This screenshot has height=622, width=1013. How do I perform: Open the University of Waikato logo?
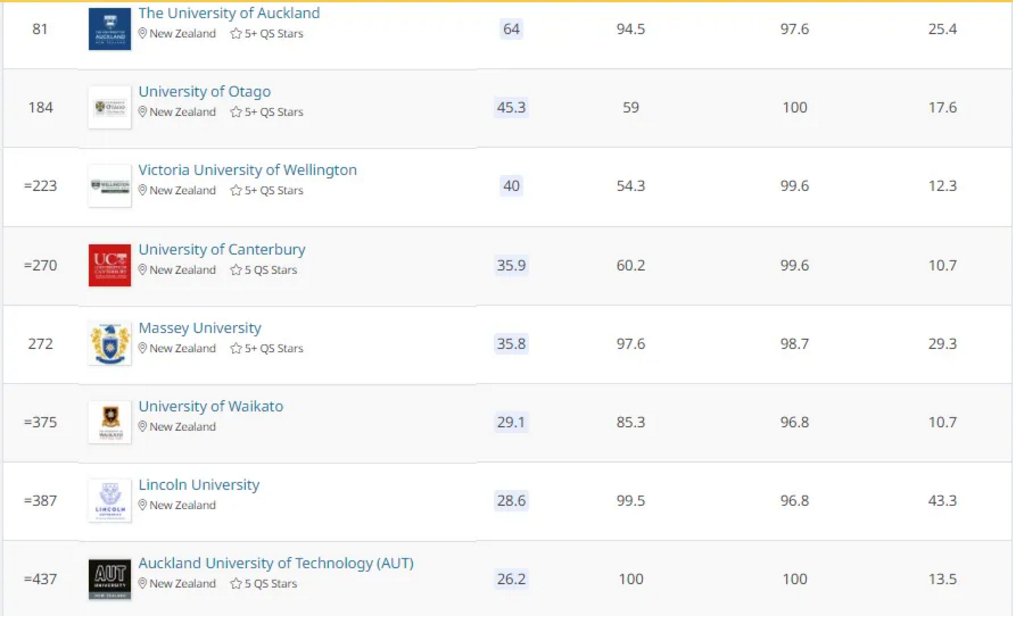109,422
